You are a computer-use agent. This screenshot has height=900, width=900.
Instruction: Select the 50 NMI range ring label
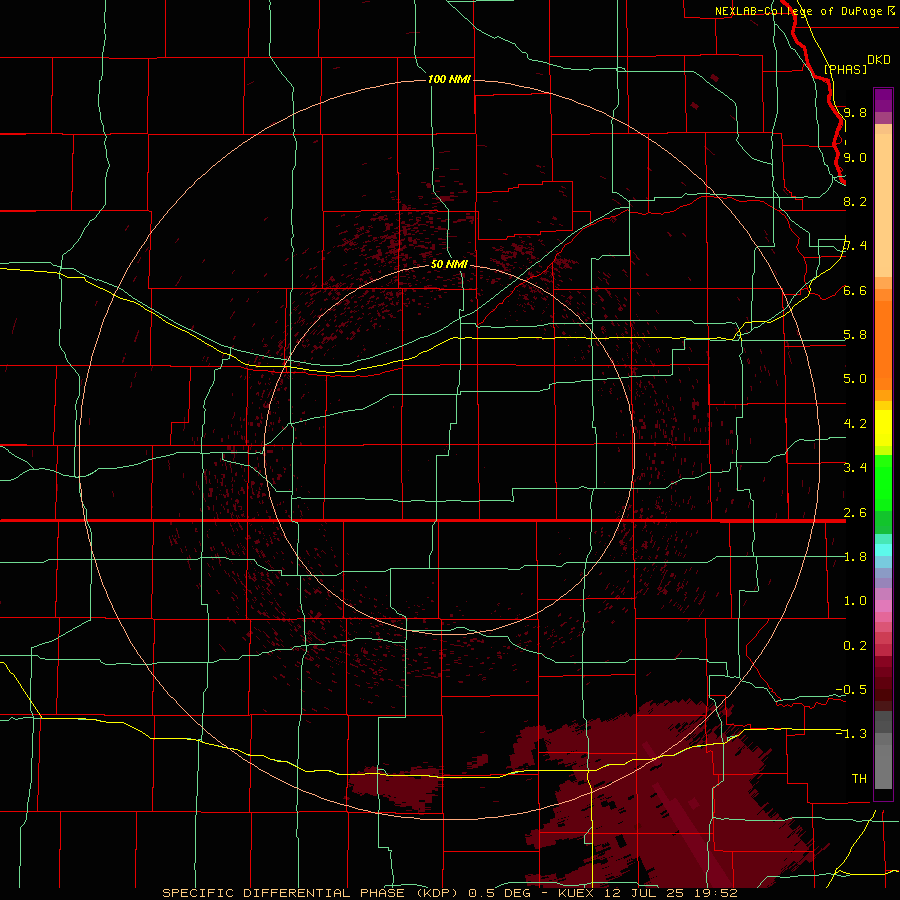click(x=449, y=264)
